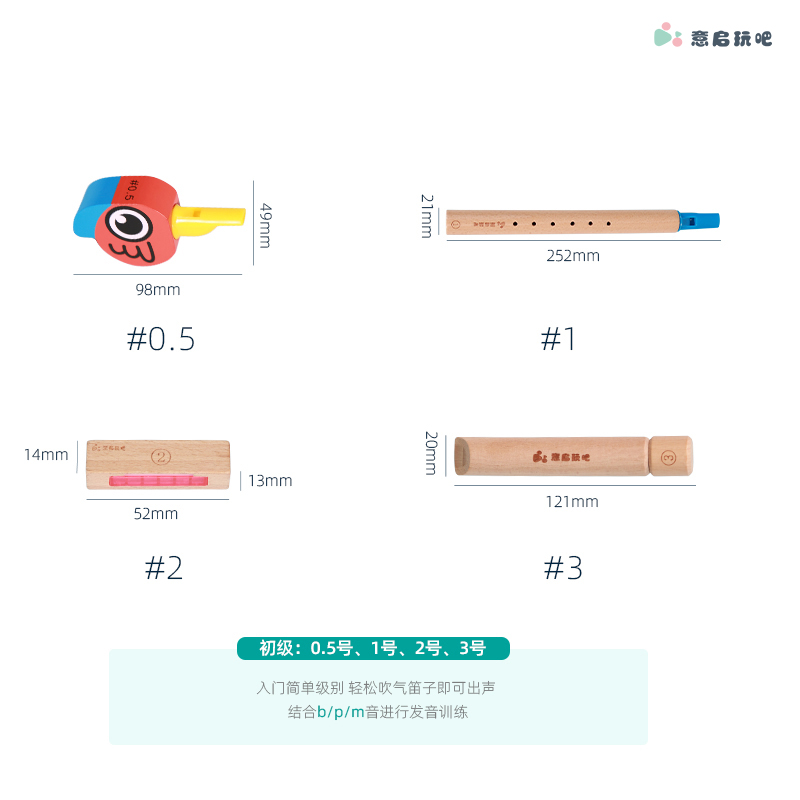Click the pink reed window on block #2

click(x=158, y=480)
